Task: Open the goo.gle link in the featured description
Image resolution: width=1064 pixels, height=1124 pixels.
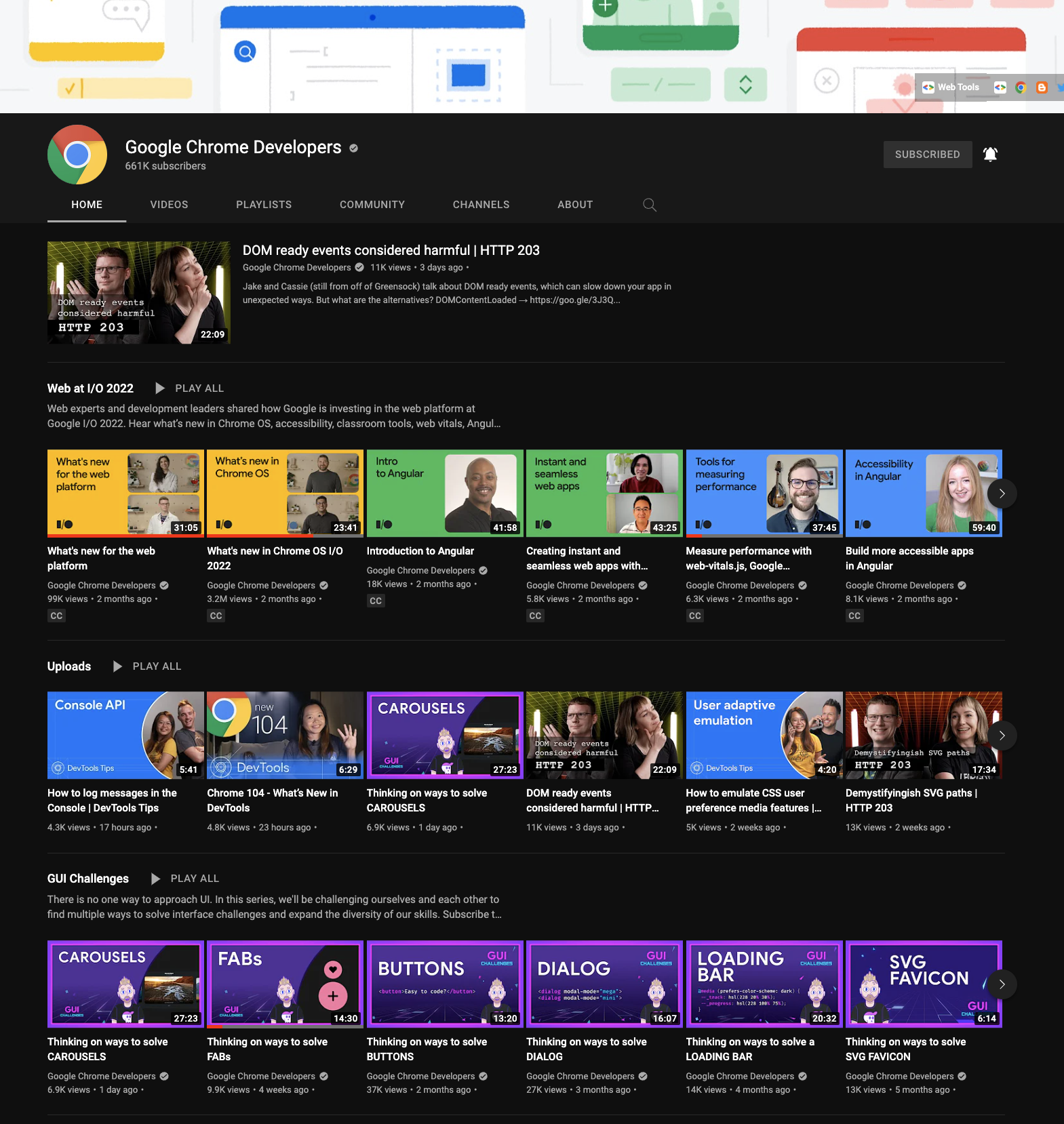Action: pos(575,300)
